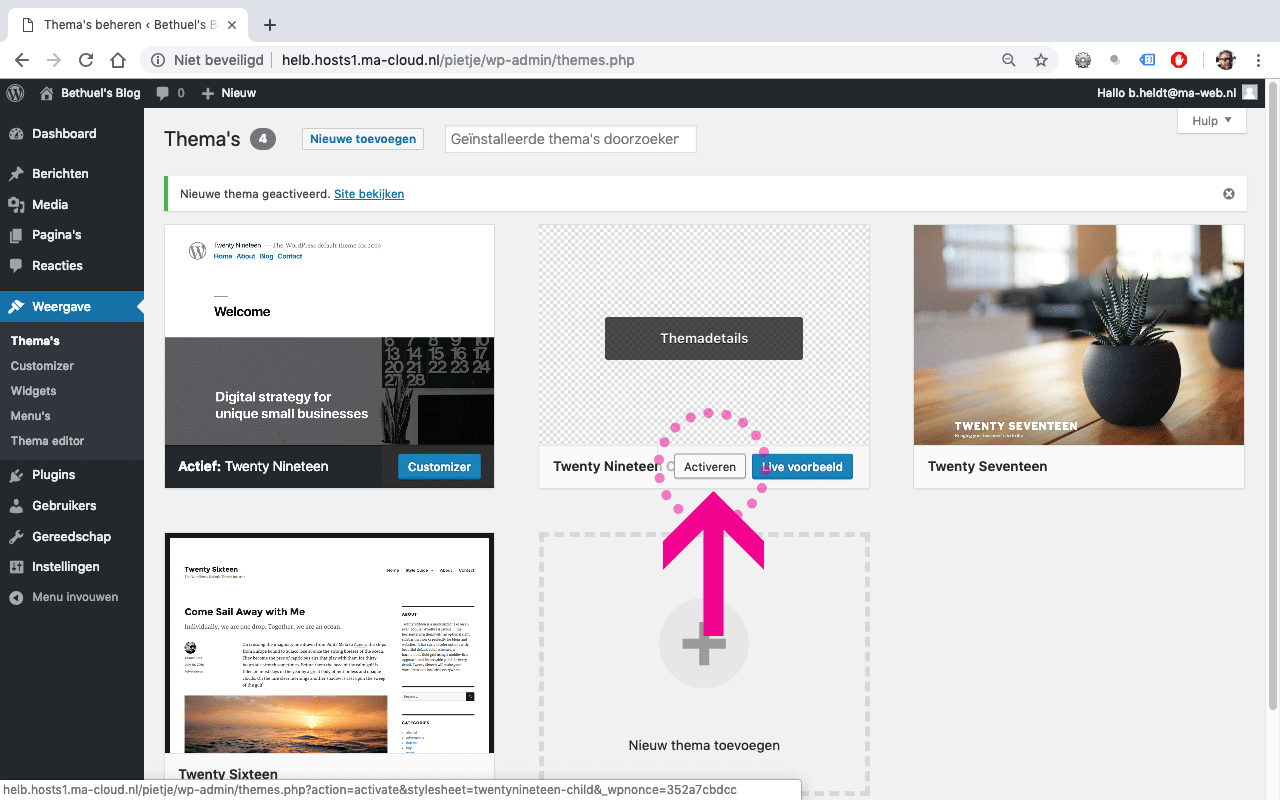Image resolution: width=1280 pixels, height=800 pixels.
Task: Open Themadetails for Twenty Nineteen Child
Action: click(x=704, y=338)
